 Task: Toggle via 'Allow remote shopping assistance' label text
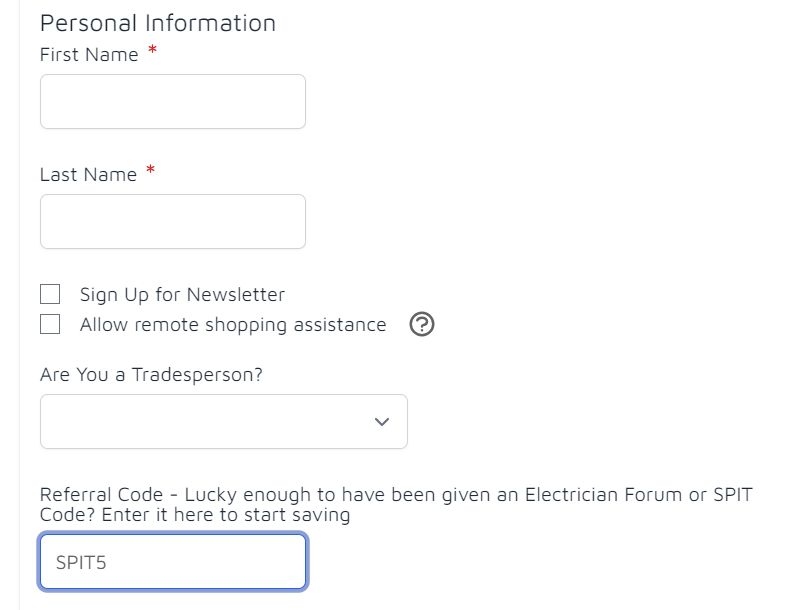(233, 325)
